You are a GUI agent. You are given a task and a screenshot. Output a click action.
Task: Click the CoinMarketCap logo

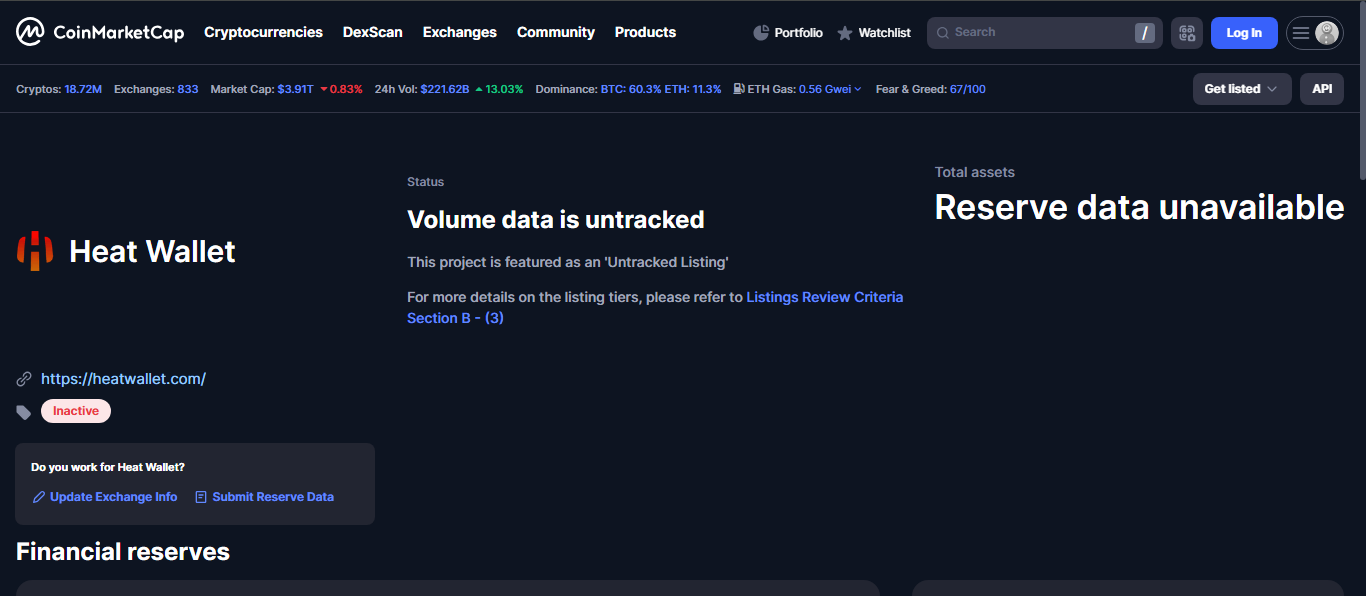point(100,32)
